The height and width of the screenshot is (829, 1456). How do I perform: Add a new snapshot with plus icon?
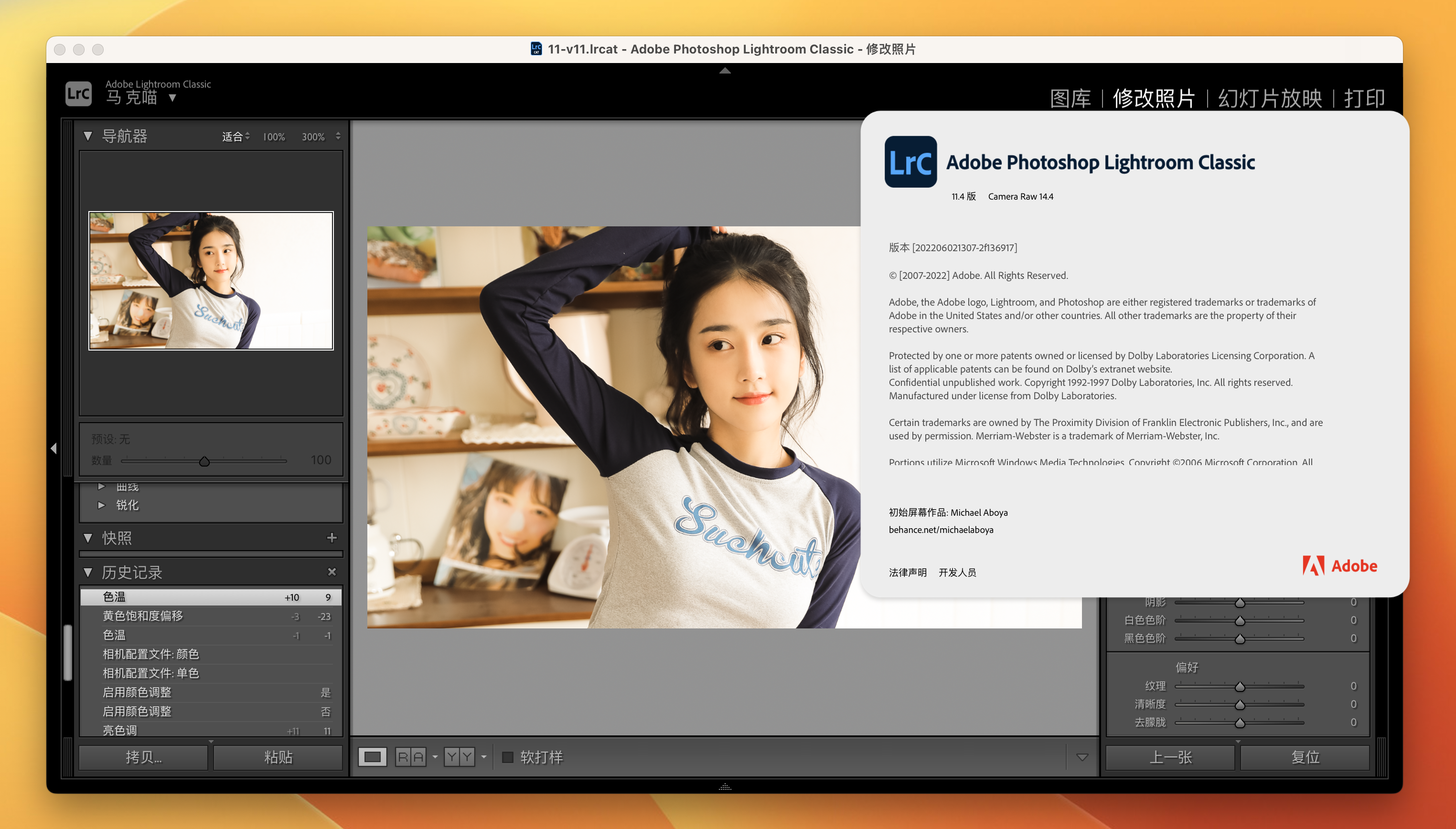click(x=332, y=538)
